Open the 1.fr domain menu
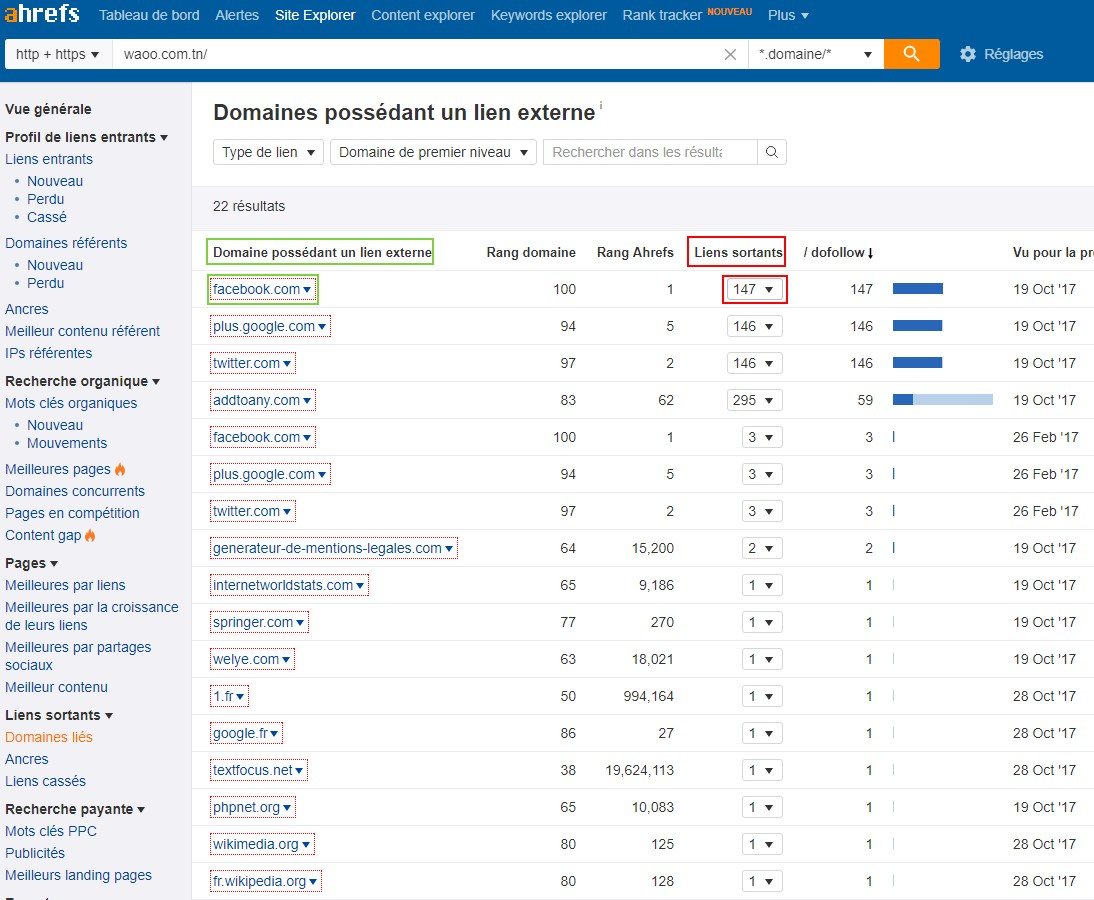This screenshot has width=1094, height=900. point(230,696)
